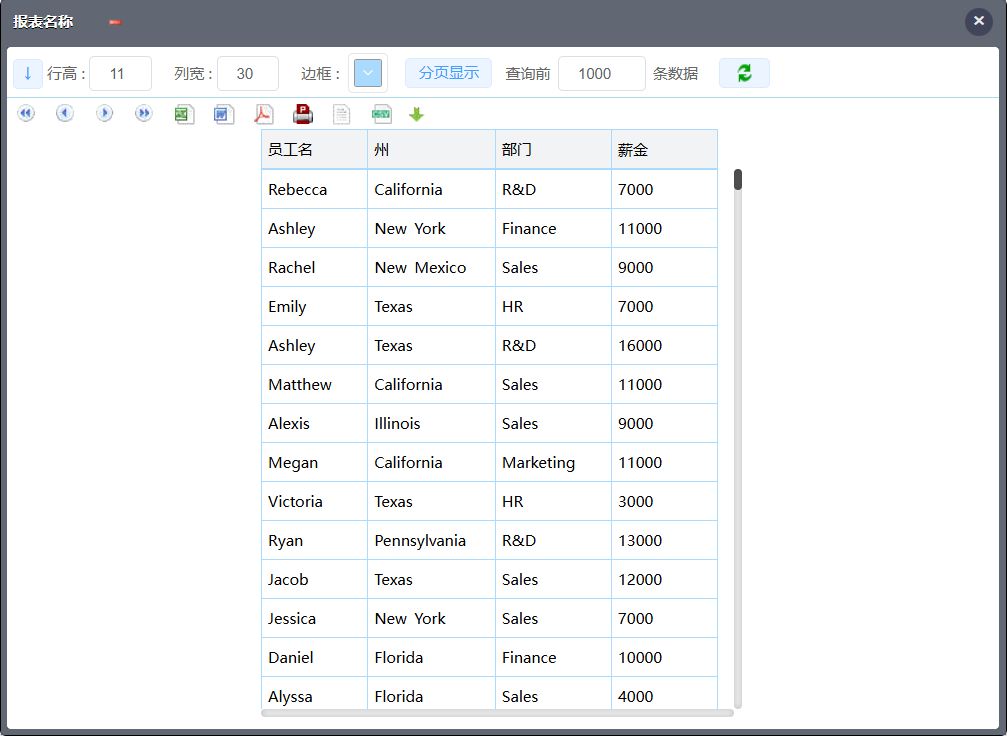Export report as plain text file
Image resolution: width=1007 pixels, height=736 pixels.
click(x=342, y=114)
